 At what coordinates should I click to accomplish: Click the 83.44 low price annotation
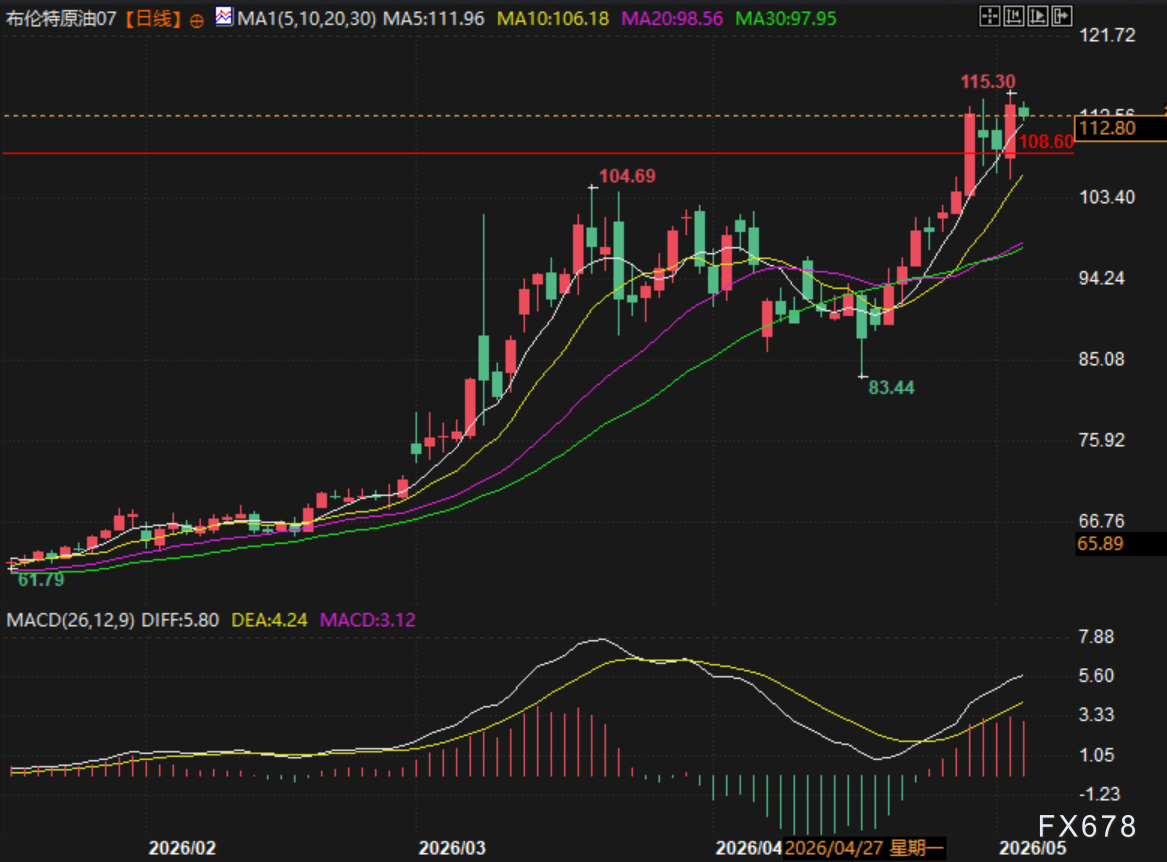[x=892, y=388]
